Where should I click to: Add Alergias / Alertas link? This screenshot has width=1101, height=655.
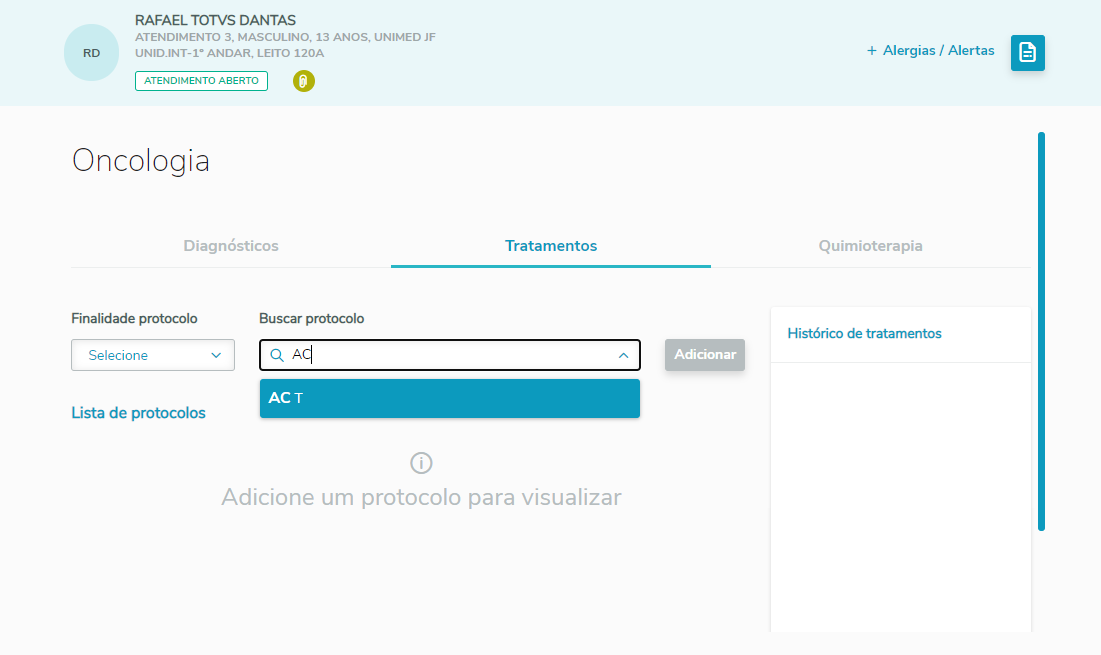(x=930, y=51)
